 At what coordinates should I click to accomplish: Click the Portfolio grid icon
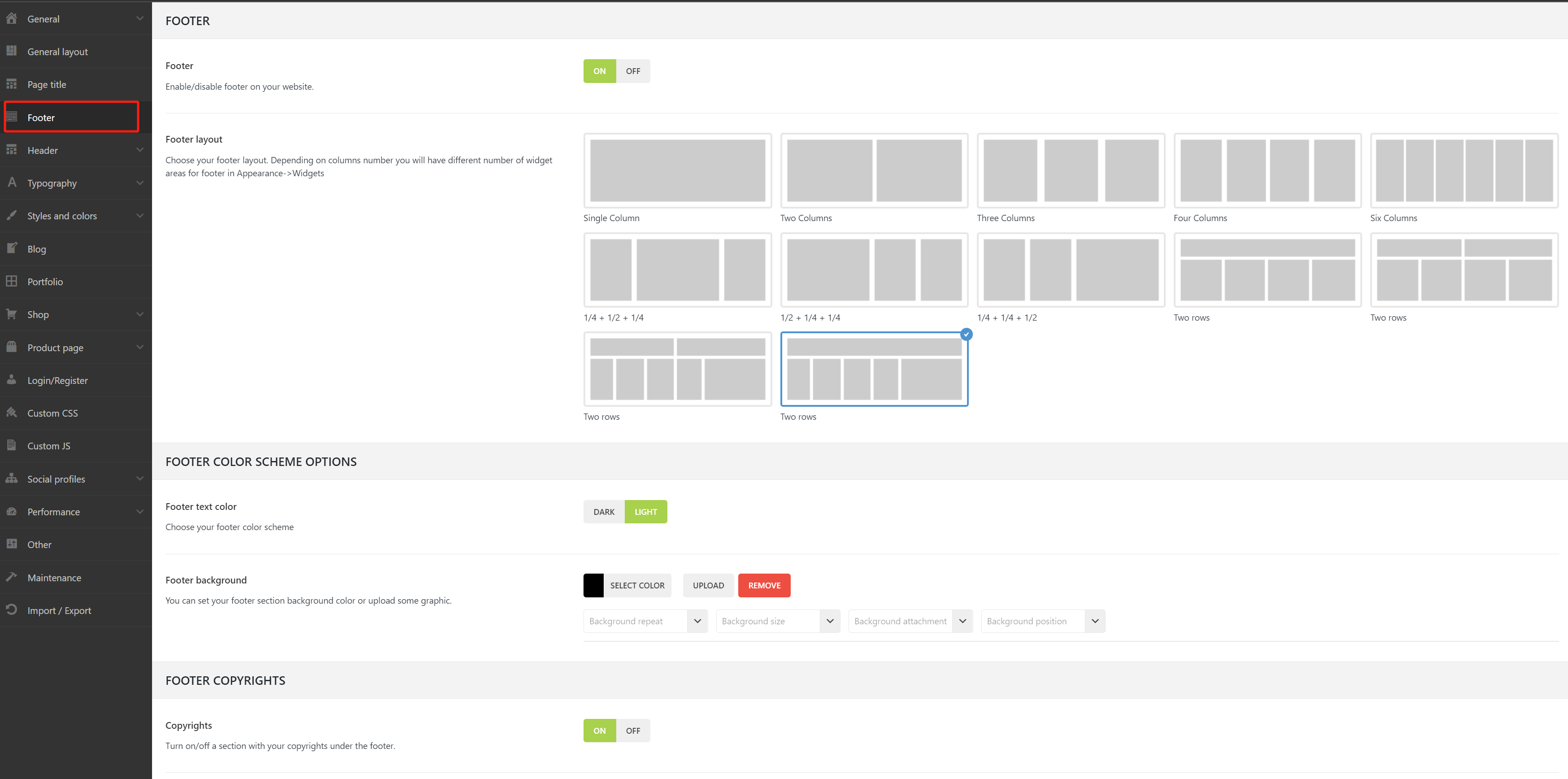12,281
